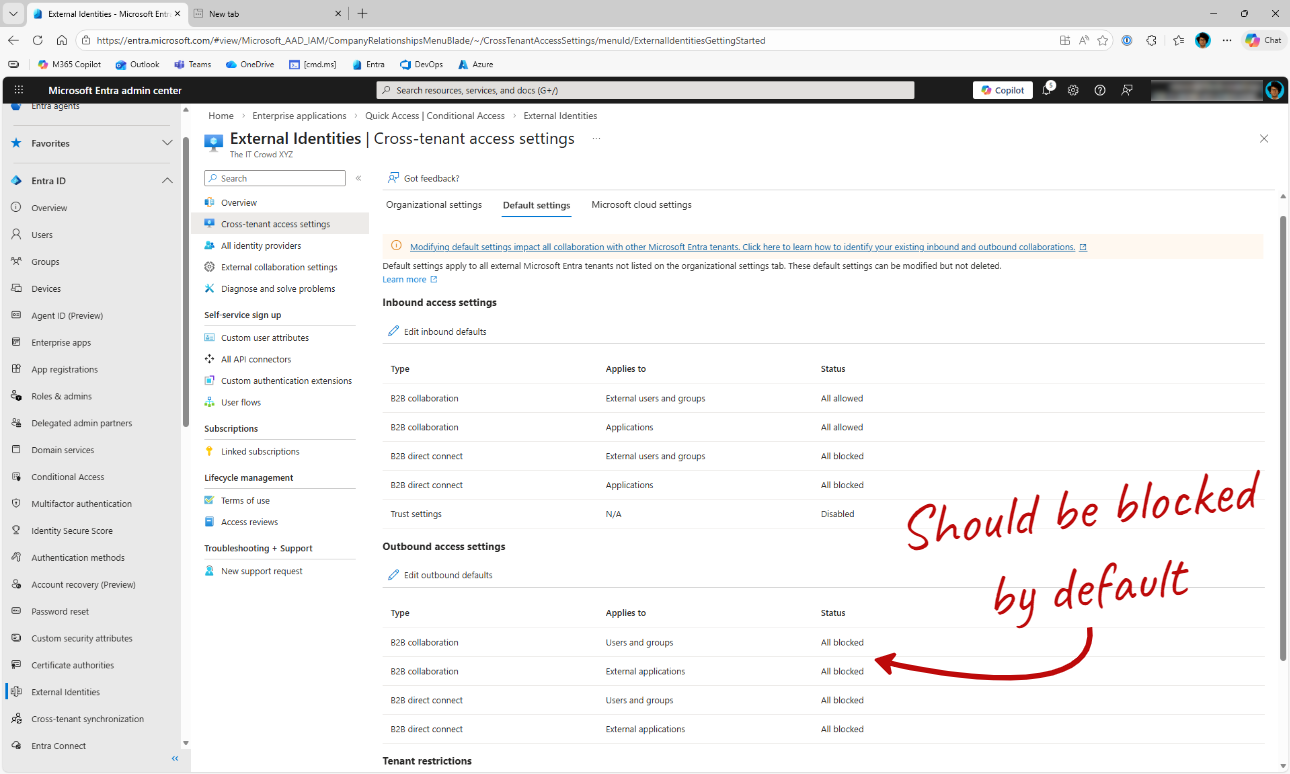Open Domain services in navigation
Screen dimensions: 1290x774
click(62, 450)
